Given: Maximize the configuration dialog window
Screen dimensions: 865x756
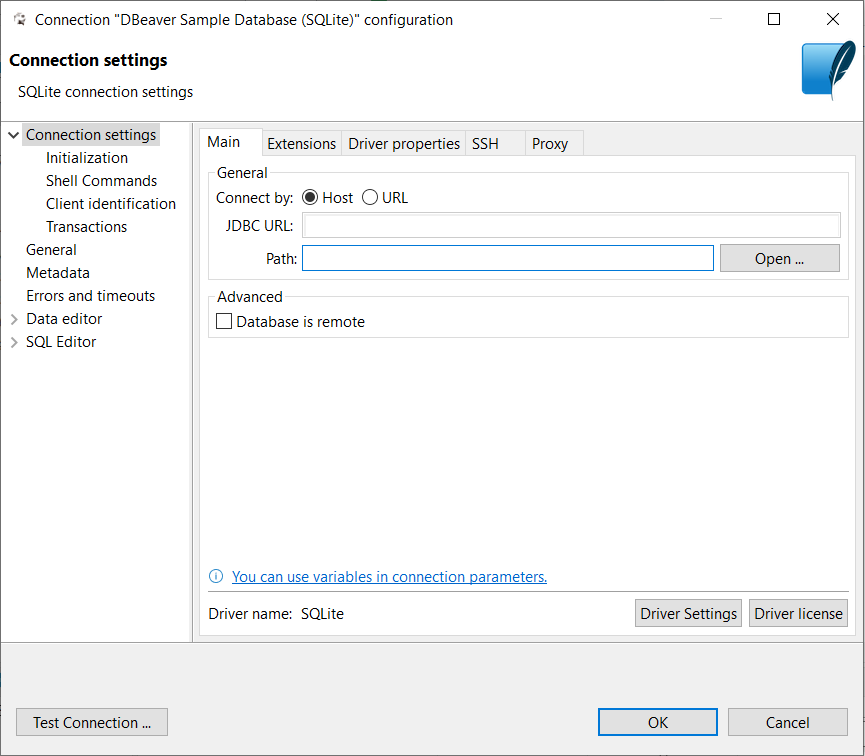Looking at the screenshot, I should click(x=774, y=19).
